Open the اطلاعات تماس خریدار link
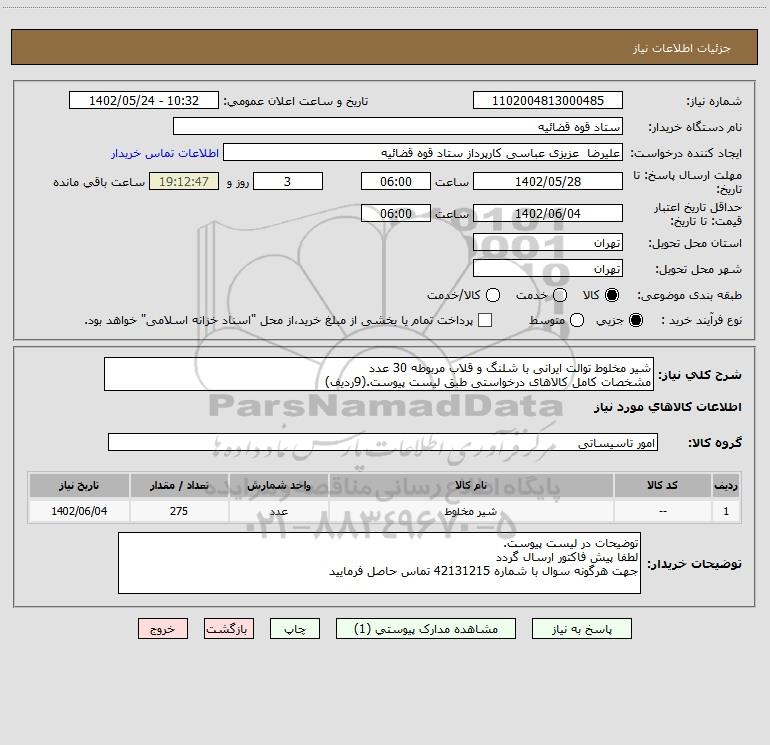The width and height of the screenshot is (770, 745). coord(165,153)
